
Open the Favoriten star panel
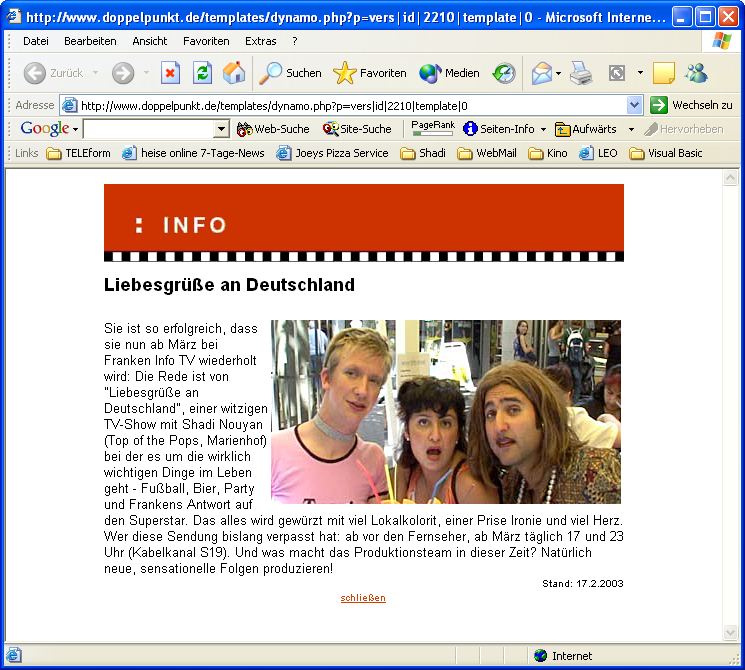pyautogui.click(x=370, y=73)
